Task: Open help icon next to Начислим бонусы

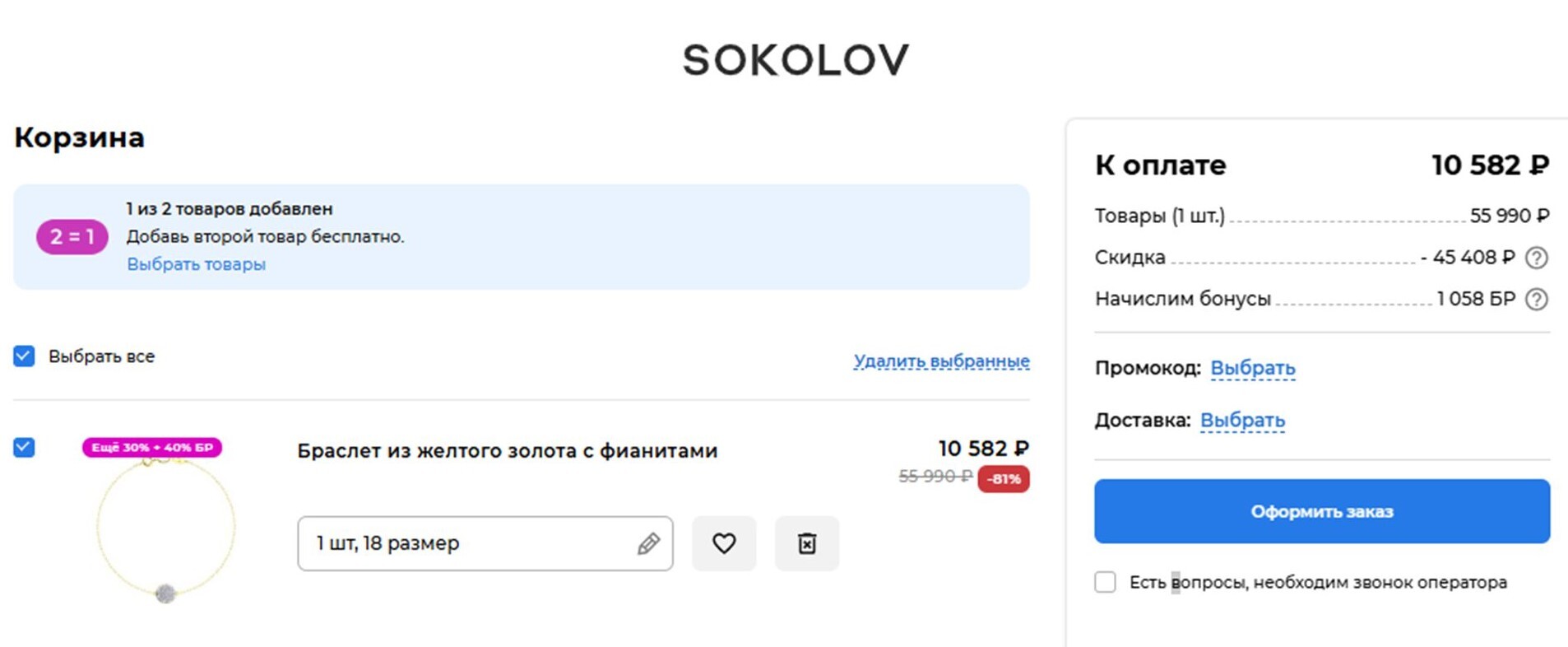Action: point(1536,299)
